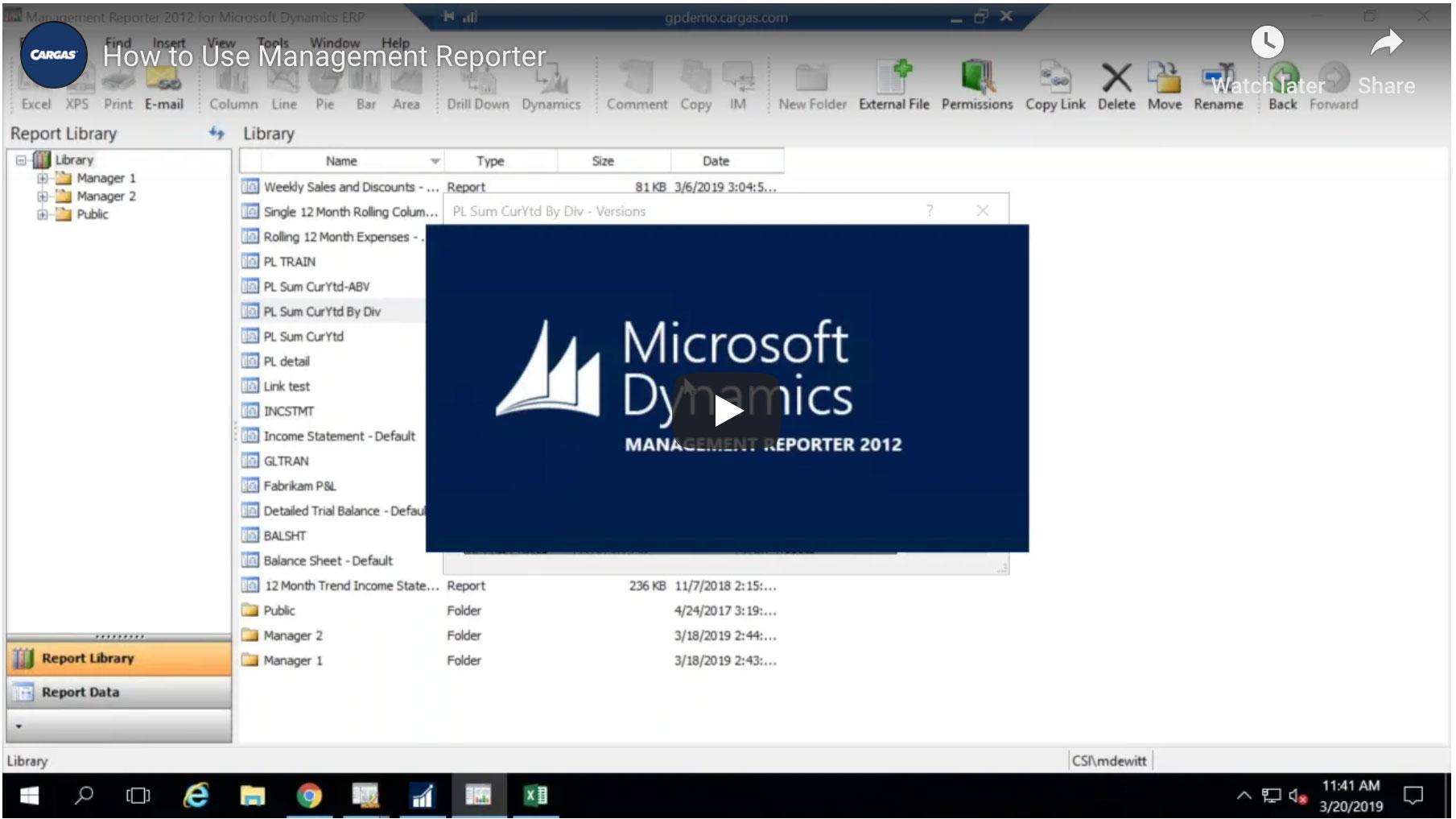Open Excel from the taskbar
The image size is (1456, 819).
tap(535, 796)
